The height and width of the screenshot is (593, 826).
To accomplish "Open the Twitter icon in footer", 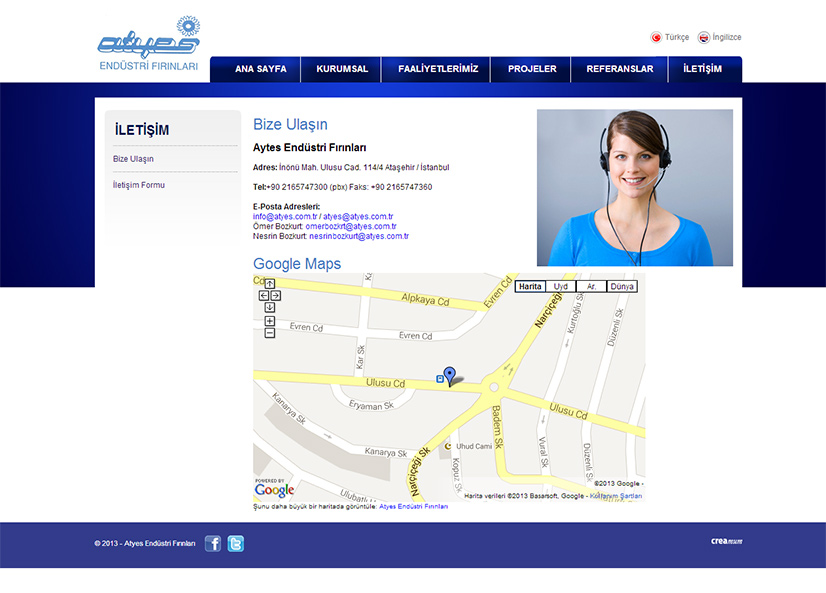I will coord(235,544).
